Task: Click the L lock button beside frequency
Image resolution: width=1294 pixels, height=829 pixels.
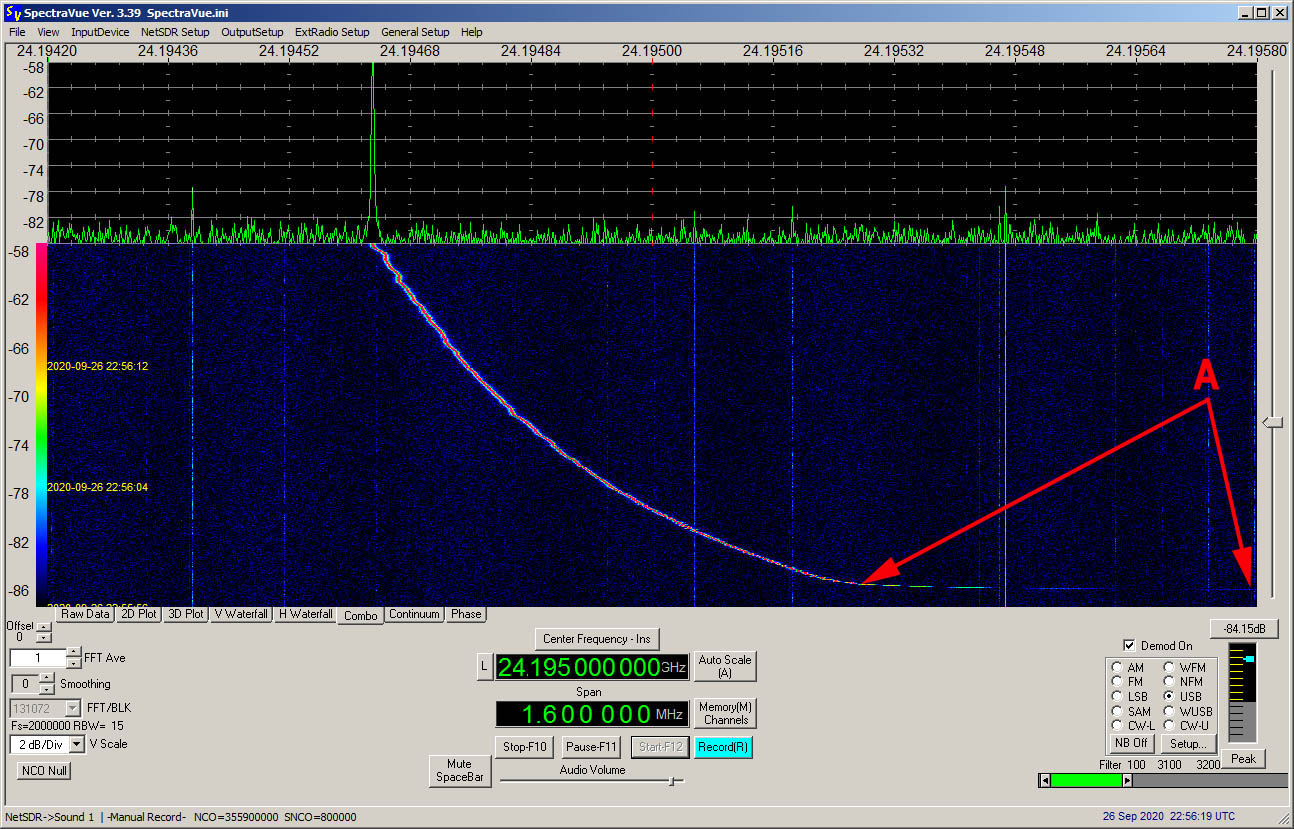Action: point(484,667)
